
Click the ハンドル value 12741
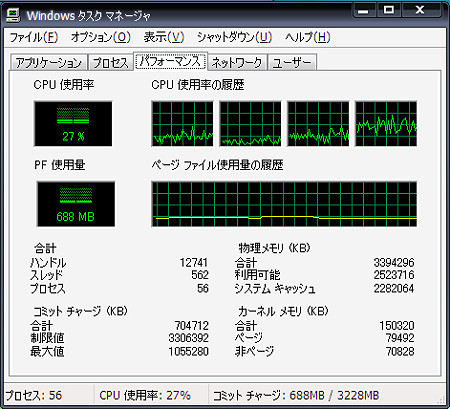[194, 263]
